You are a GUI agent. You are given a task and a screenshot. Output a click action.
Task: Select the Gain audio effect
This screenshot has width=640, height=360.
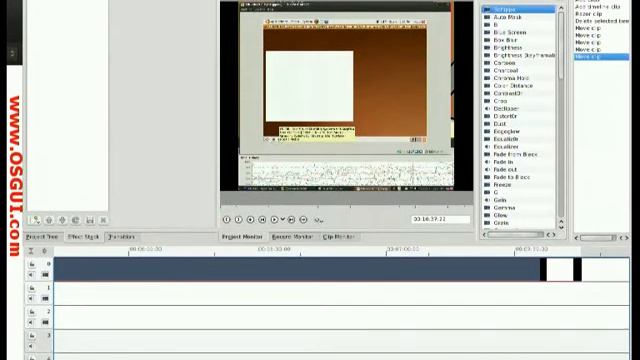click(500, 200)
